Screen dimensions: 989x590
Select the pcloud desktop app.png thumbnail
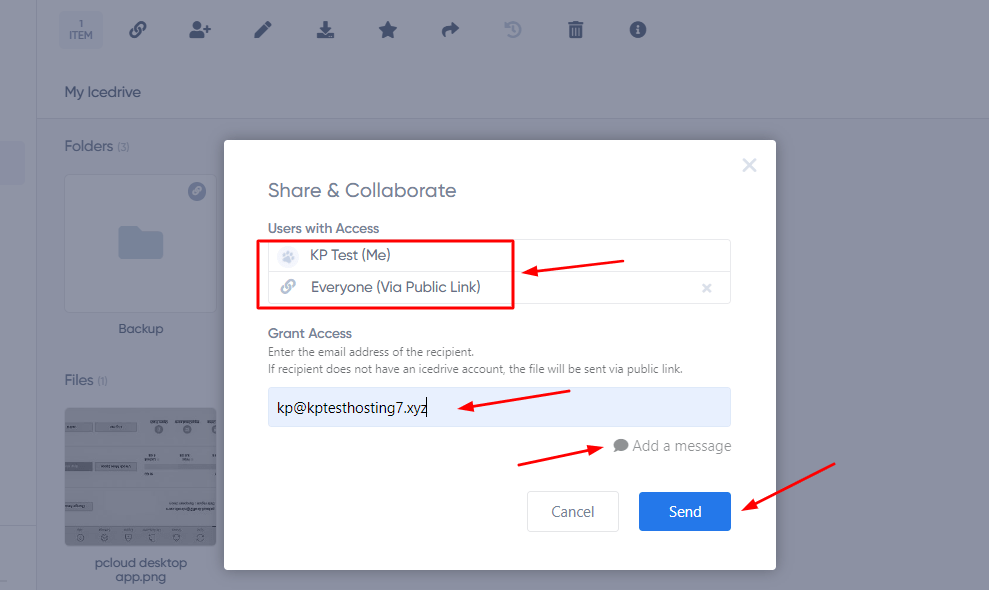coord(141,476)
